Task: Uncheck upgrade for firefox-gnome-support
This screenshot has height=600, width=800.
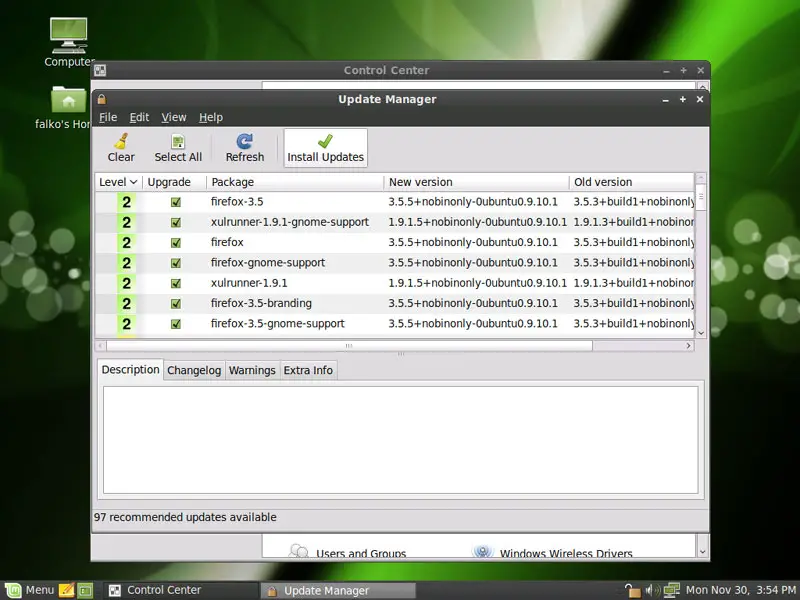Action: [176, 263]
